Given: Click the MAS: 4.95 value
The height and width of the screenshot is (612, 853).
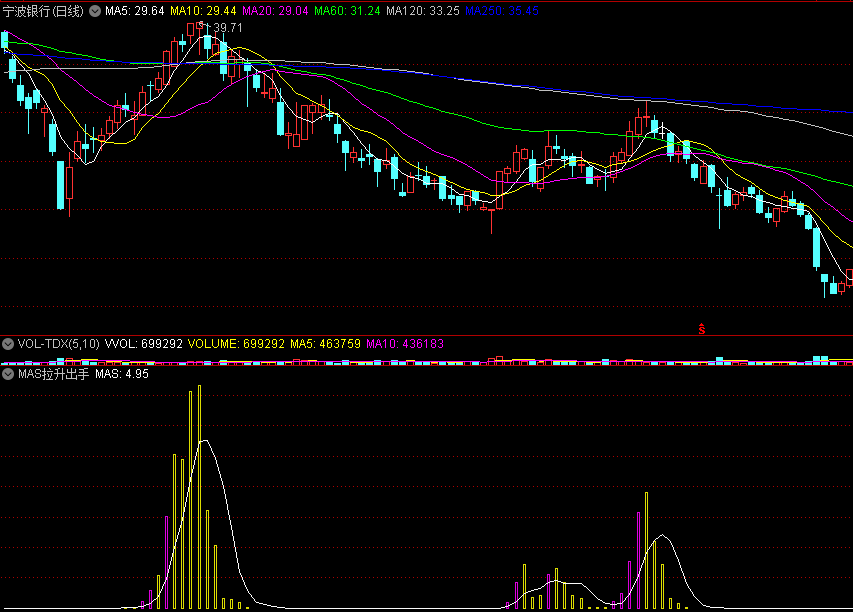Looking at the screenshot, I should (122, 374).
